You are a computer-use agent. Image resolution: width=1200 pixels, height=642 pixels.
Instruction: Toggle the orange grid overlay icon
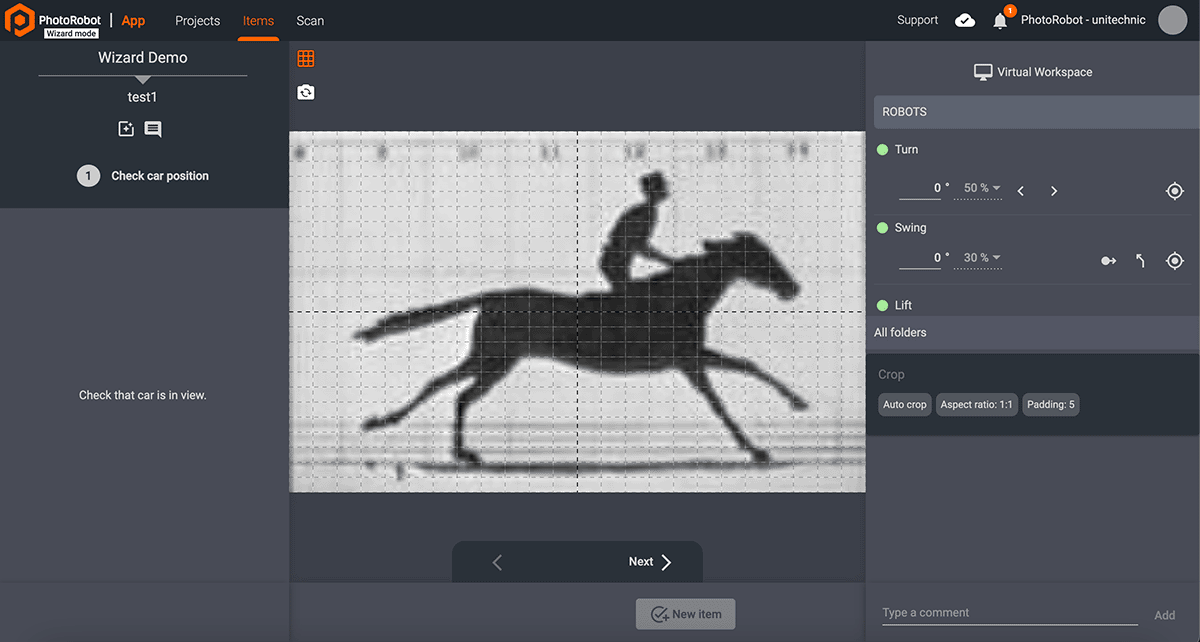pos(306,59)
